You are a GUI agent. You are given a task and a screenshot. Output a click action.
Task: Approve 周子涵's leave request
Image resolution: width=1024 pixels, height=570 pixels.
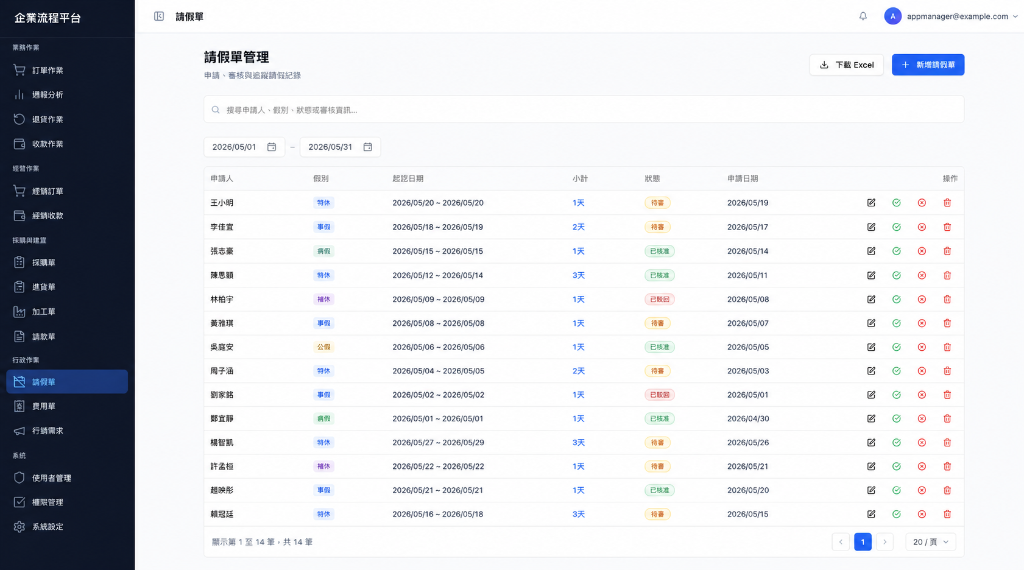(897, 371)
